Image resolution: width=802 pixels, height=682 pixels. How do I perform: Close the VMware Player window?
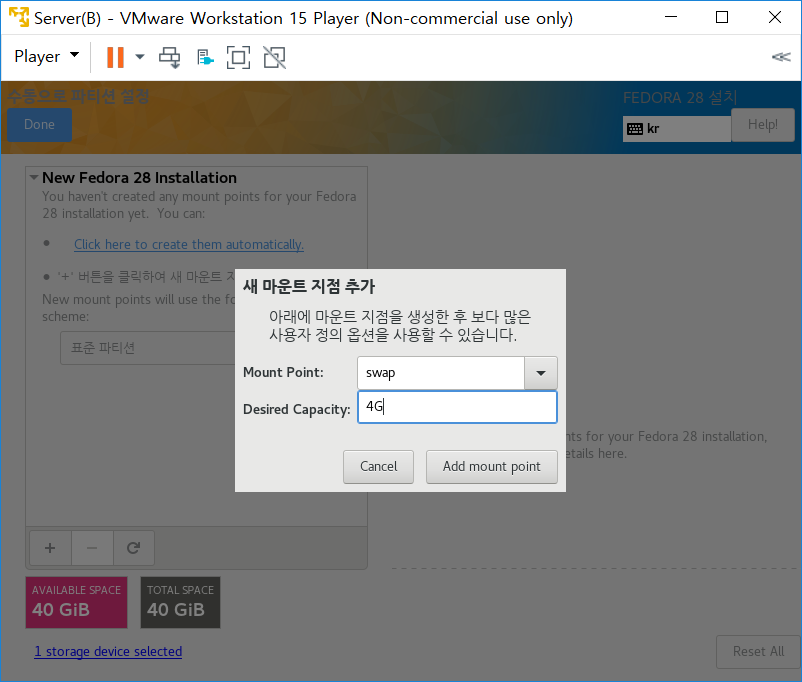[x=774, y=17]
